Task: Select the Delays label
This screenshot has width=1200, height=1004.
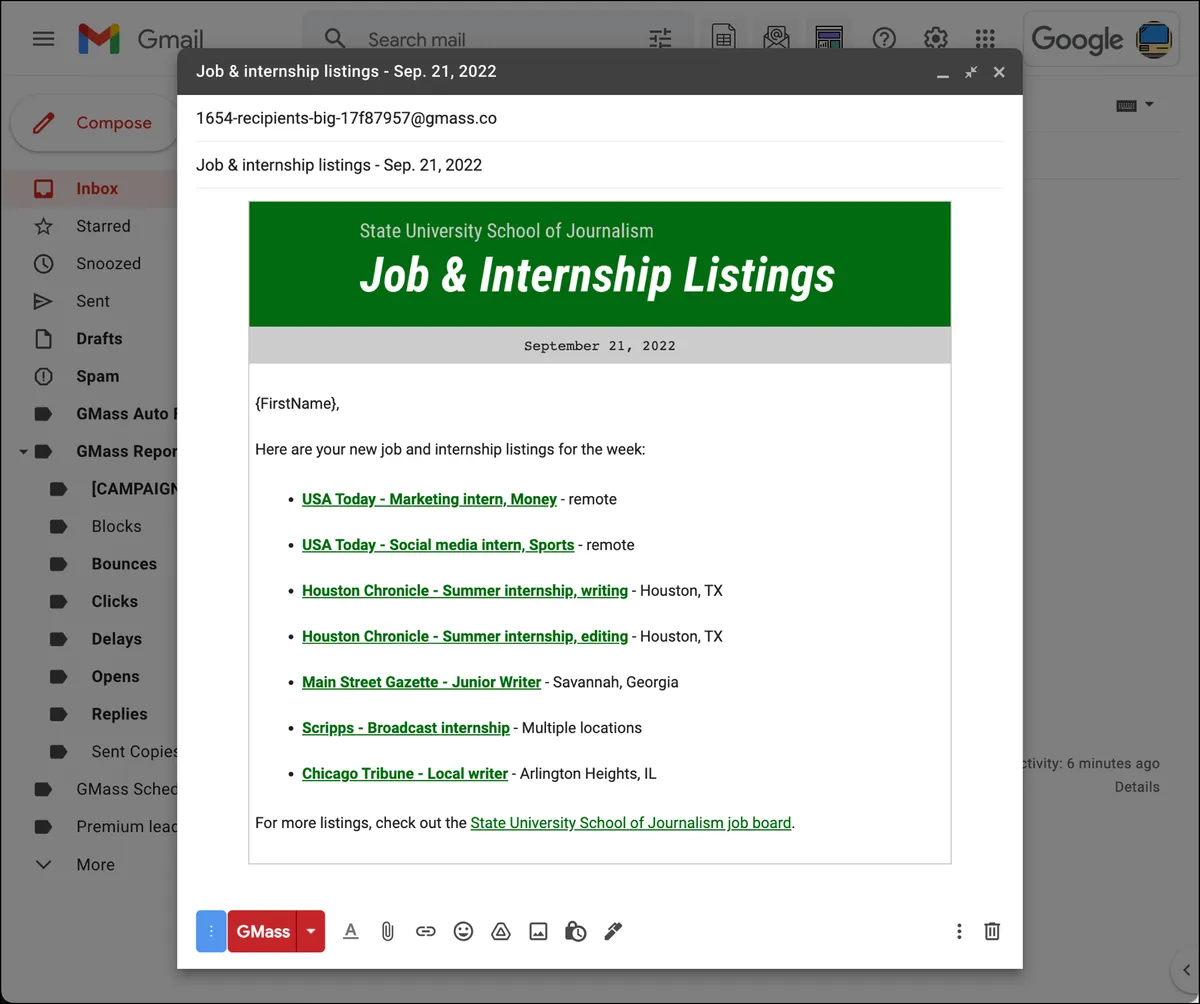Action: tap(116, 639)
